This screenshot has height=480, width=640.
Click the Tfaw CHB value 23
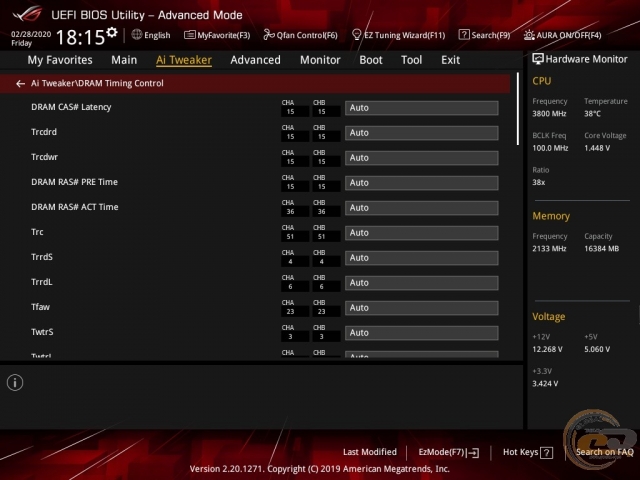click(x=322, y=312)
